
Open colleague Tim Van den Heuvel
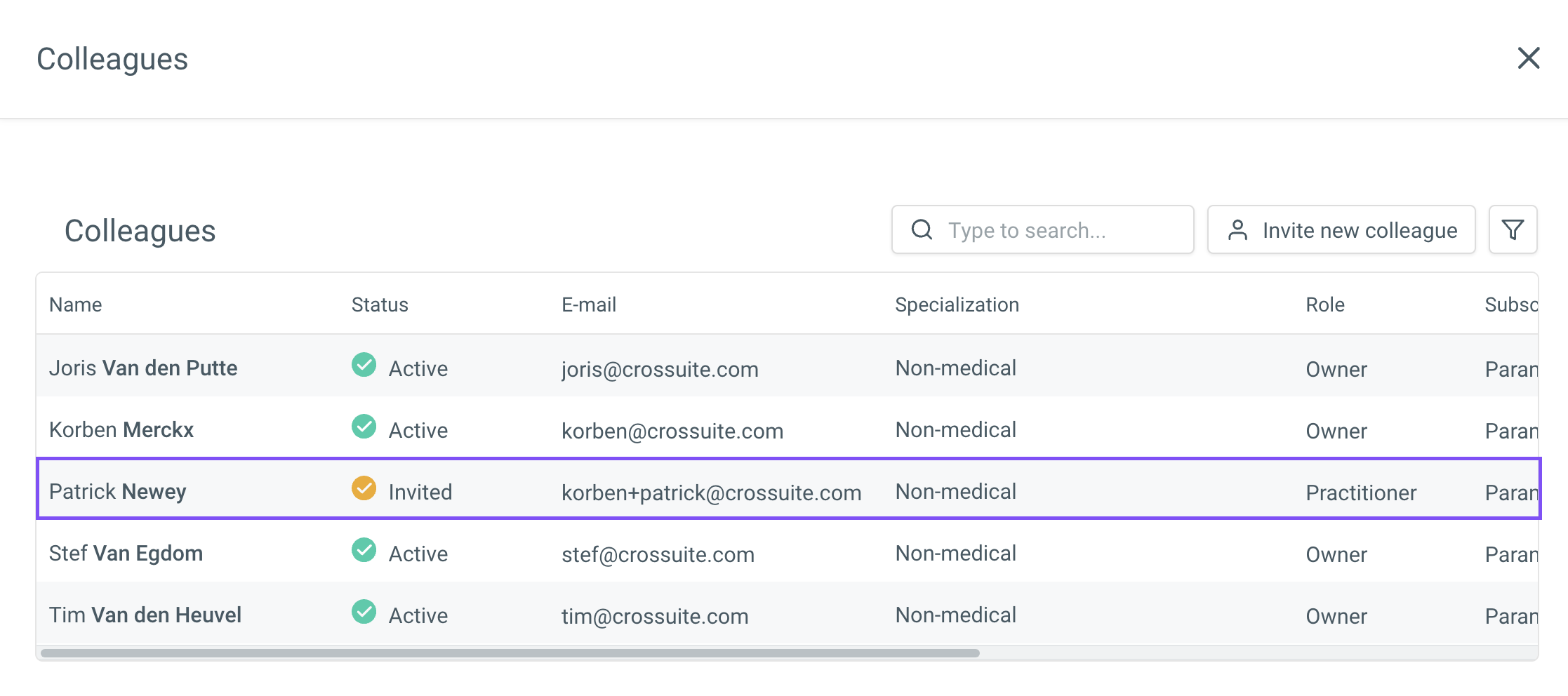[x=145, y=615]
